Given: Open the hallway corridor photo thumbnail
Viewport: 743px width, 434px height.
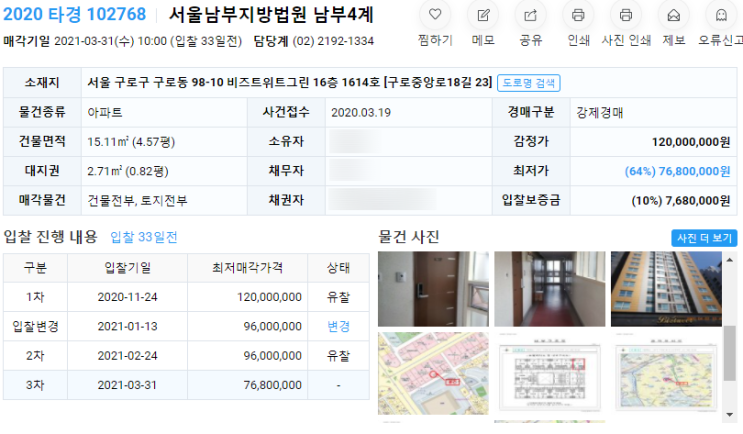Looking at the screenshot, I should click(x=550, y=289).
